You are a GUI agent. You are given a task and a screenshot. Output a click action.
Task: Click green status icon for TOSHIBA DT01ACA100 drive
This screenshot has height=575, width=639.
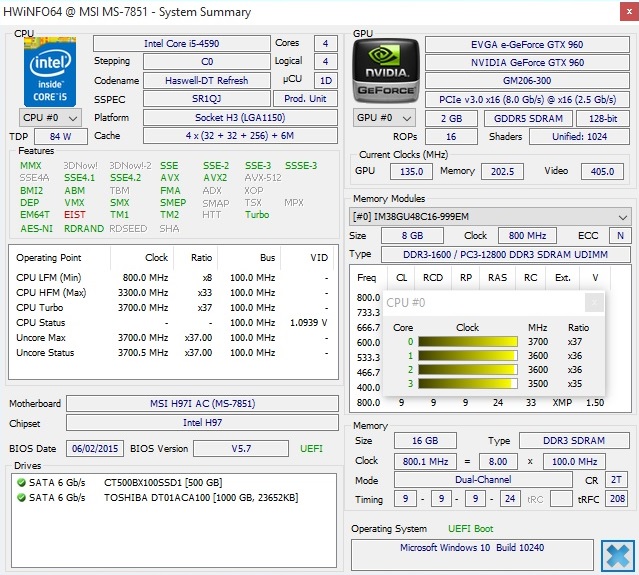pyautogui.click(x=21, y=498)
